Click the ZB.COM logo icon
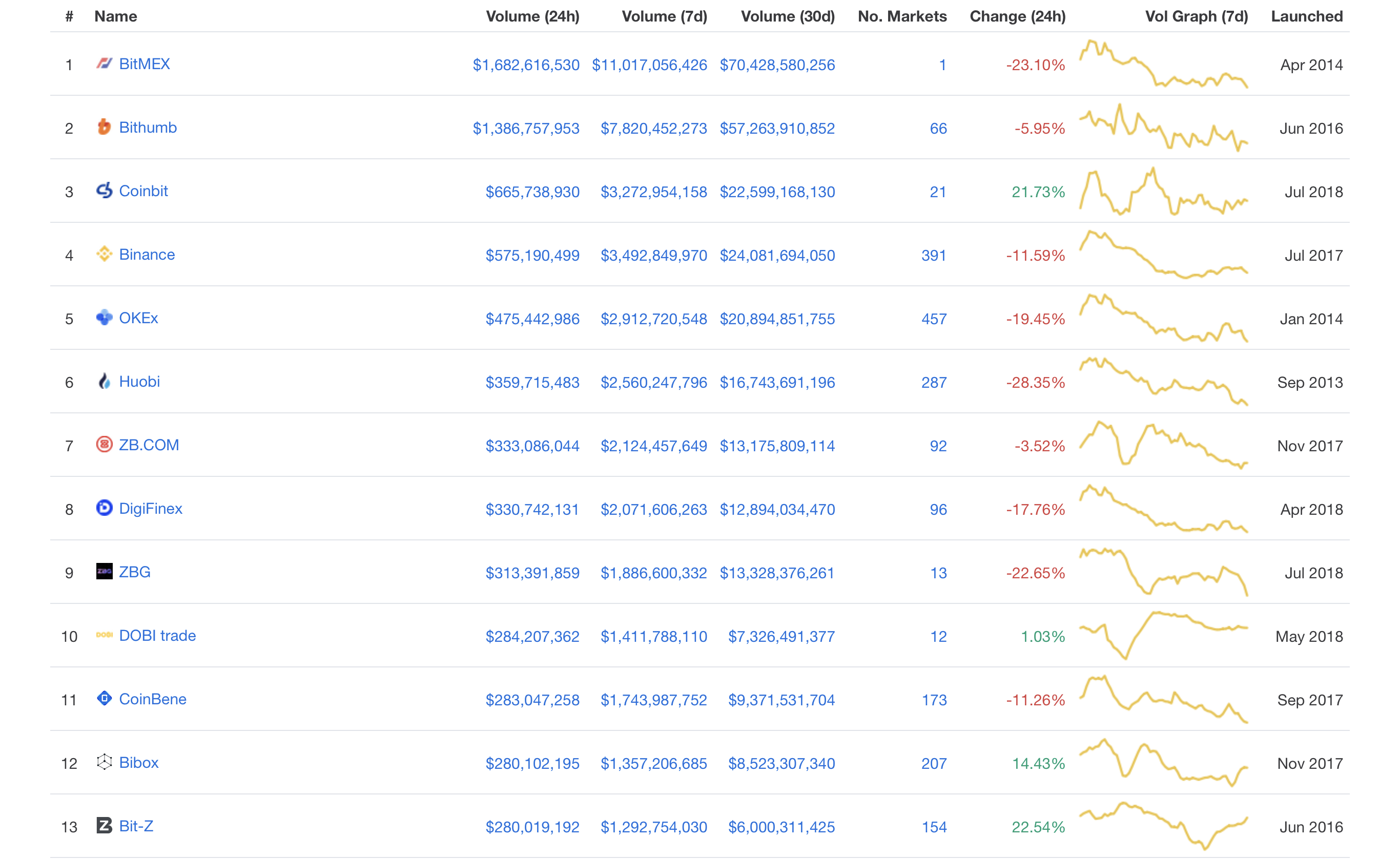The width and height of the screenshot is (1400, 859). (104, 444)
